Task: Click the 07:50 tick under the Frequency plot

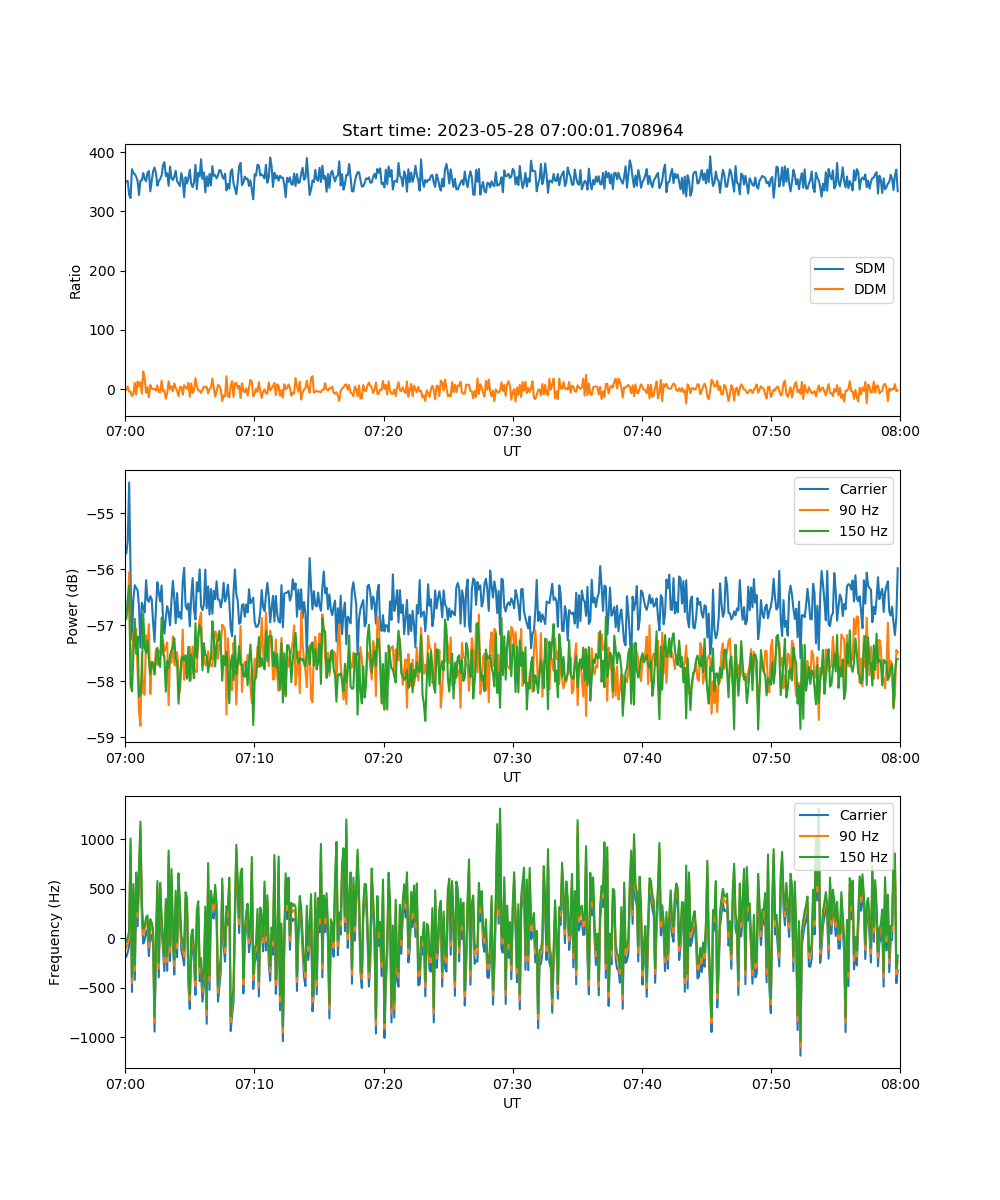Action: (771, 1083)
